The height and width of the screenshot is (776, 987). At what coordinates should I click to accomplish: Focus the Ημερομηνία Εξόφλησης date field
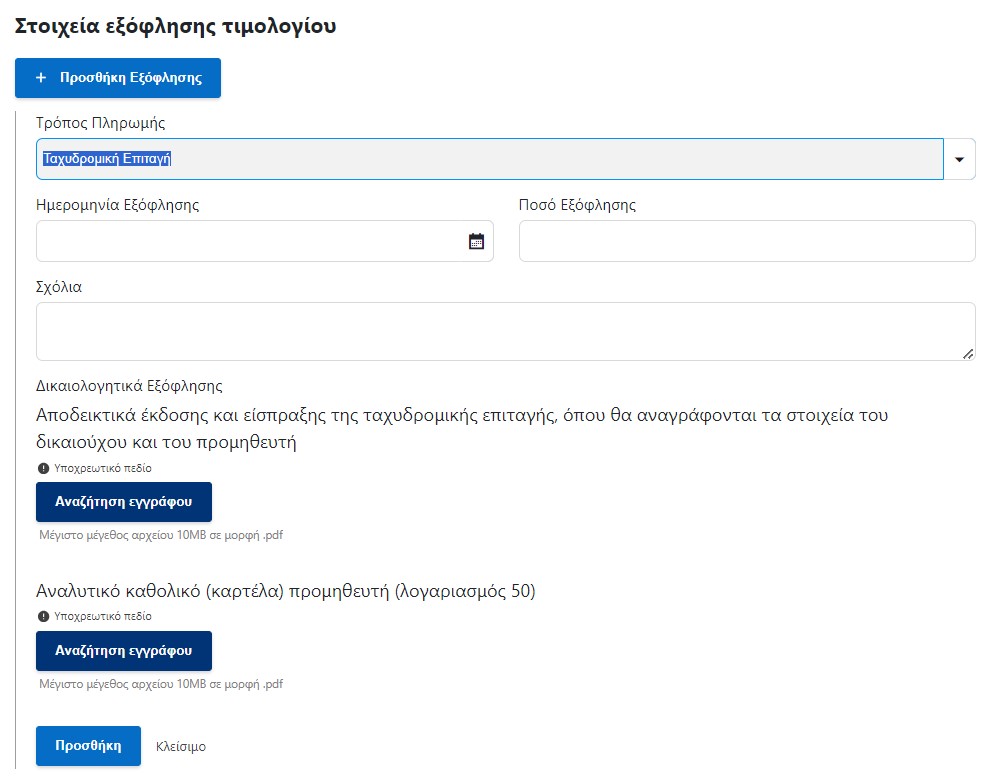pyautogui.click(x=264, y=241)
